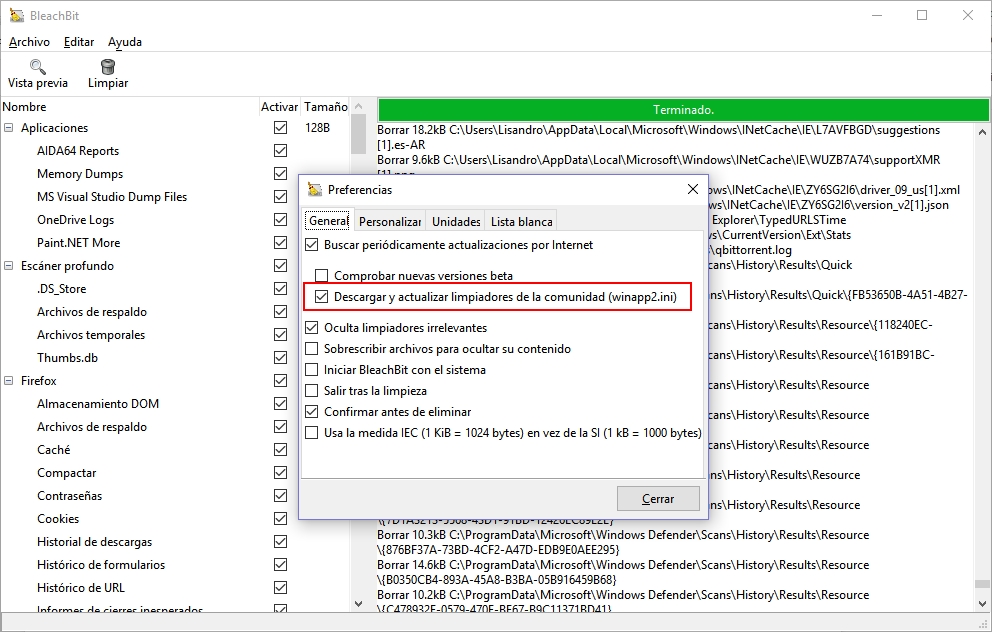992x632 pixels.
Task: Uncheck the Aplicaciones Activar checkbox
Action: [x=280, y=128]
